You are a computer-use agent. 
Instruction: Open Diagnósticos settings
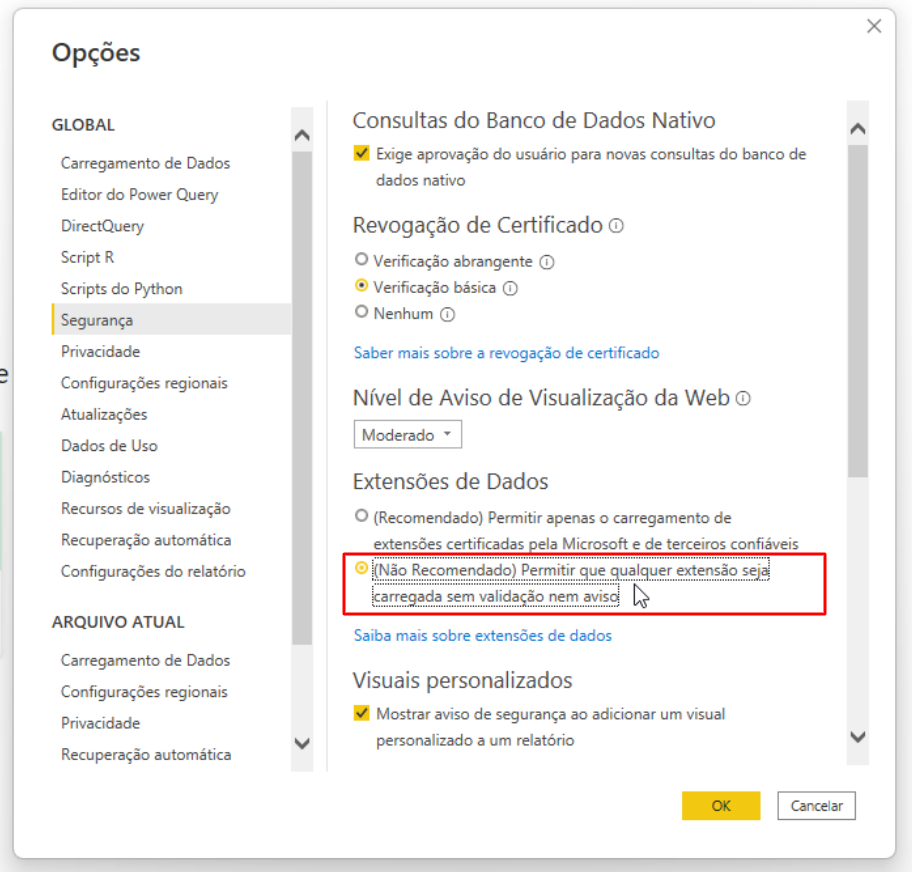click(105, 478)
